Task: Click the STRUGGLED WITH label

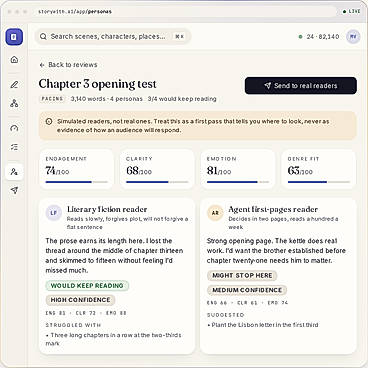Action: tap(73, 325)
